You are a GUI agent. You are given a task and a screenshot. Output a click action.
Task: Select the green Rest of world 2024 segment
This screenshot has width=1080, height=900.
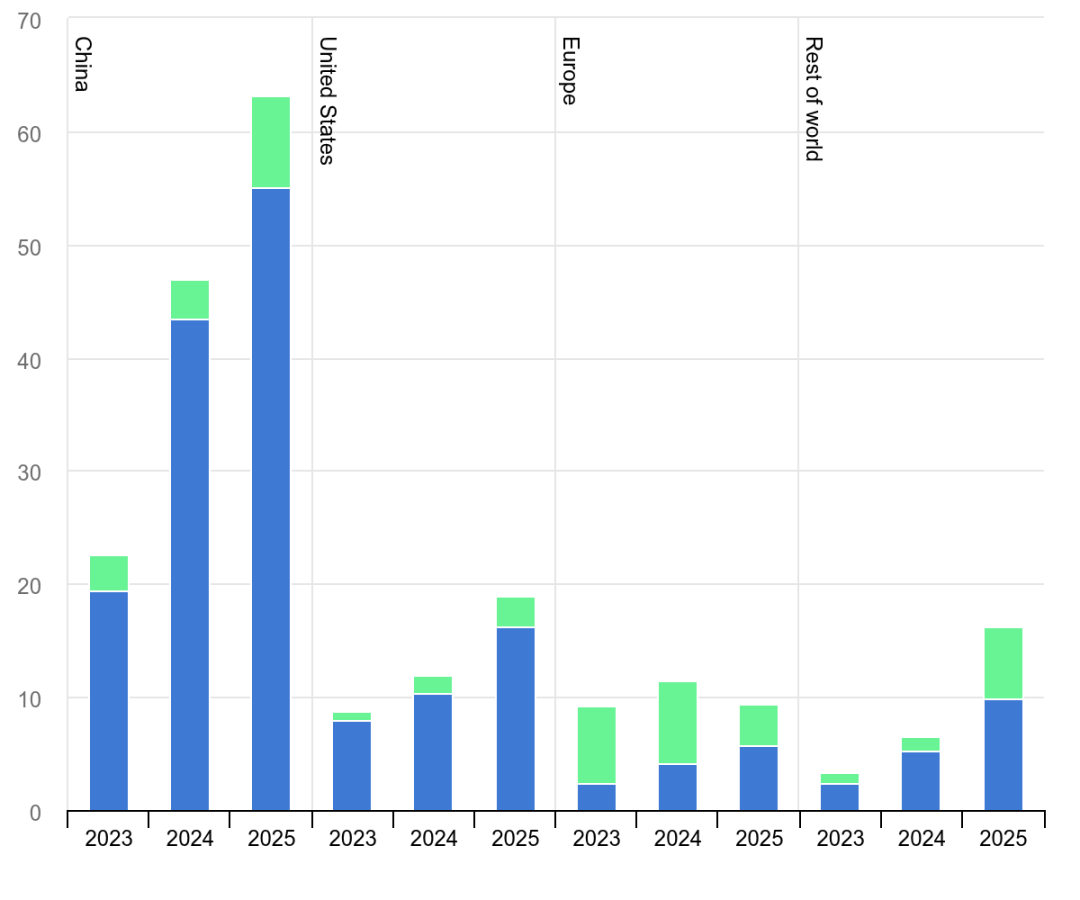[921, 744]
